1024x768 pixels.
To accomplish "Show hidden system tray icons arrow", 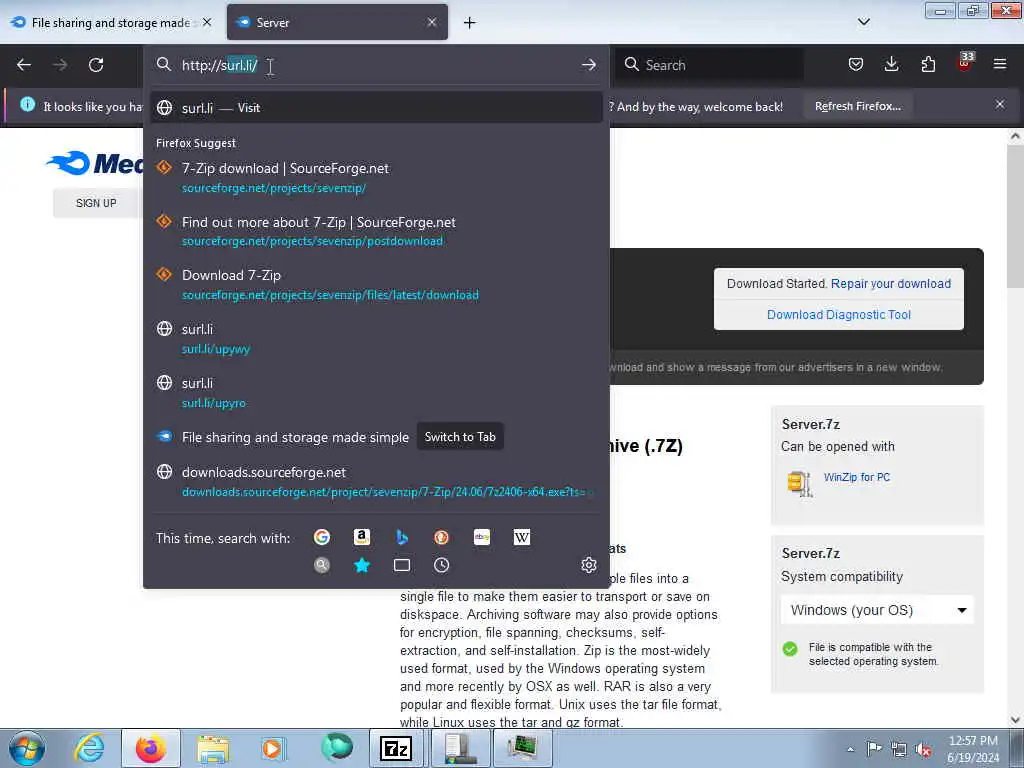I will click(850, 749).
